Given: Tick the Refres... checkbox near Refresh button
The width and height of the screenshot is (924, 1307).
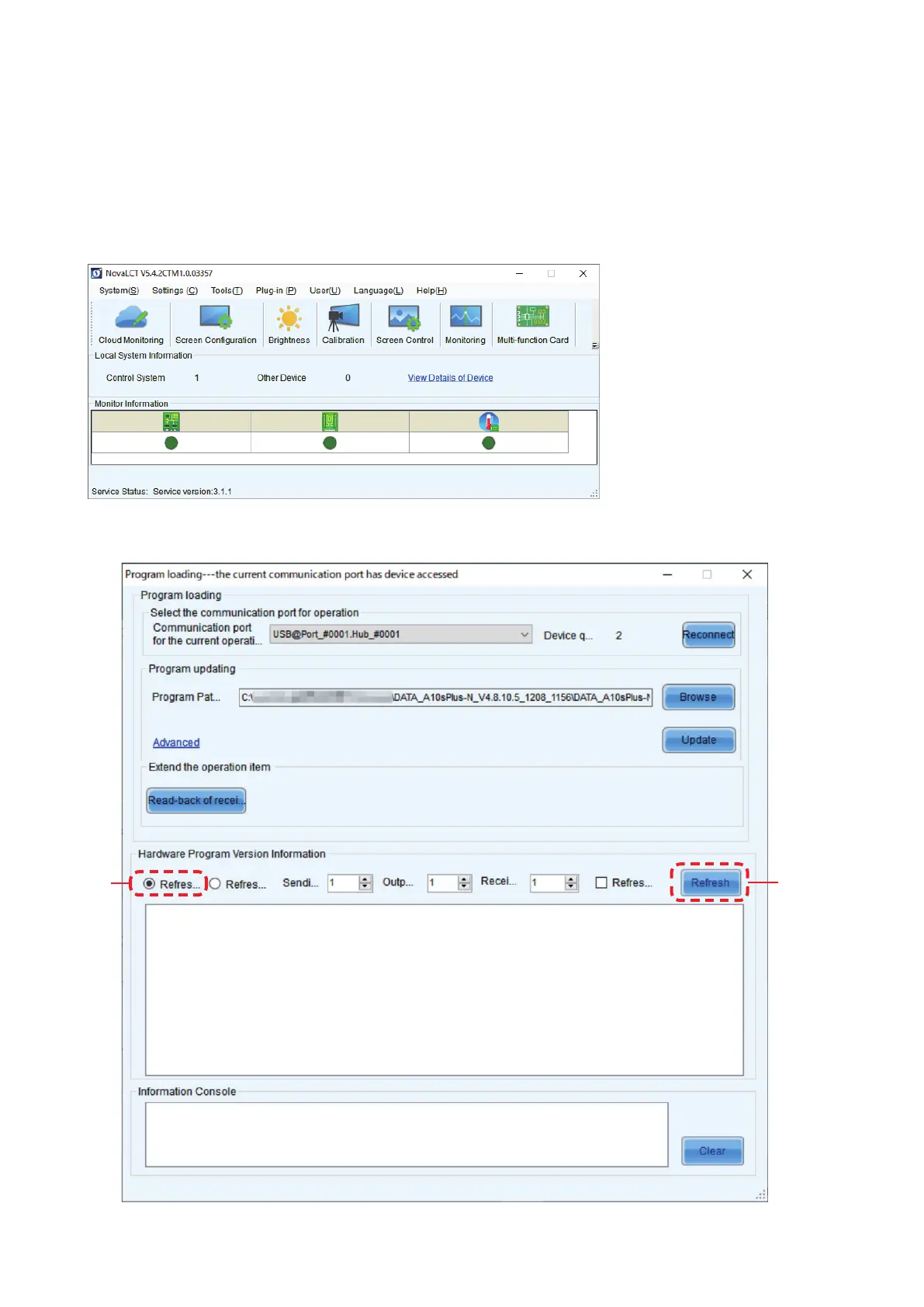Looking at the screenshot, I should tap(601, 883).
